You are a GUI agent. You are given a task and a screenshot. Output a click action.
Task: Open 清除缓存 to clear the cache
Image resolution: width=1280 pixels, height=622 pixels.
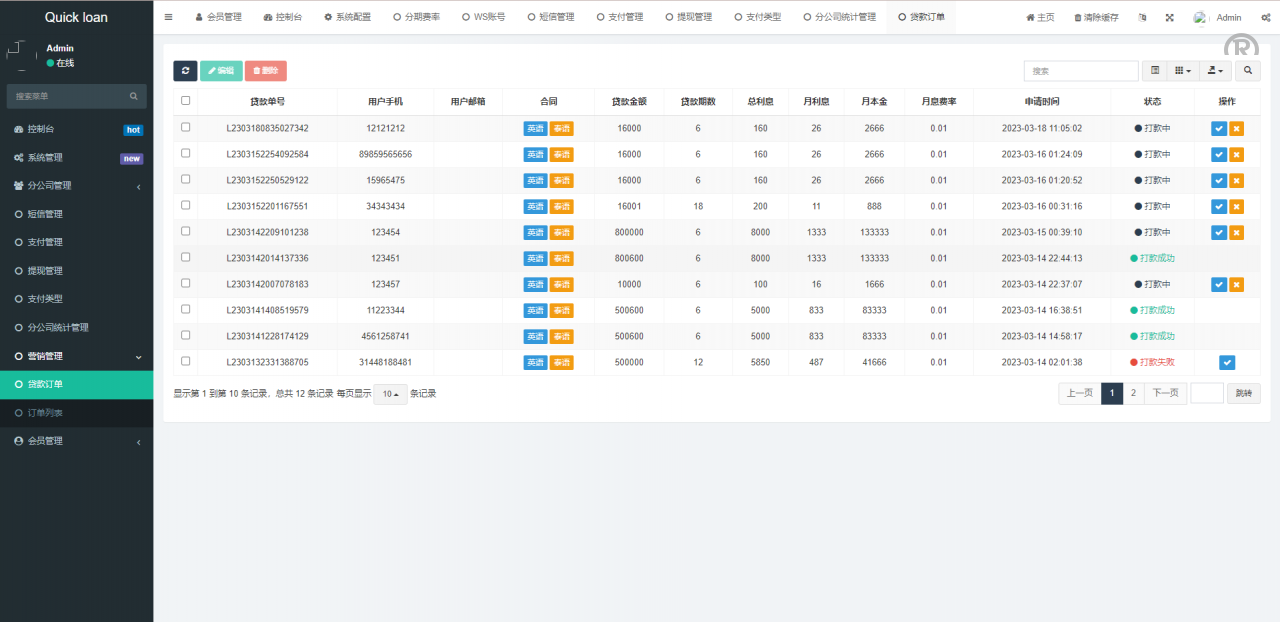[x=1095, y=16]
